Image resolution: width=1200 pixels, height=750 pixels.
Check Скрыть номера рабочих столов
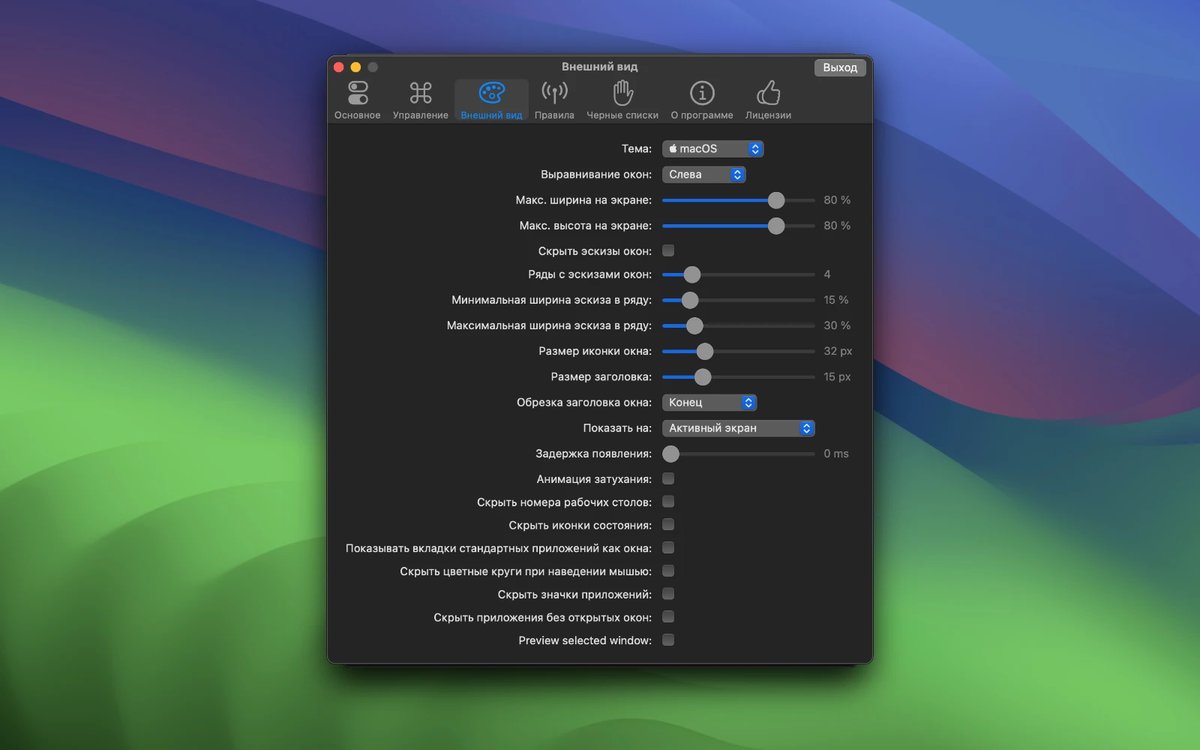(x=668, y=502)
